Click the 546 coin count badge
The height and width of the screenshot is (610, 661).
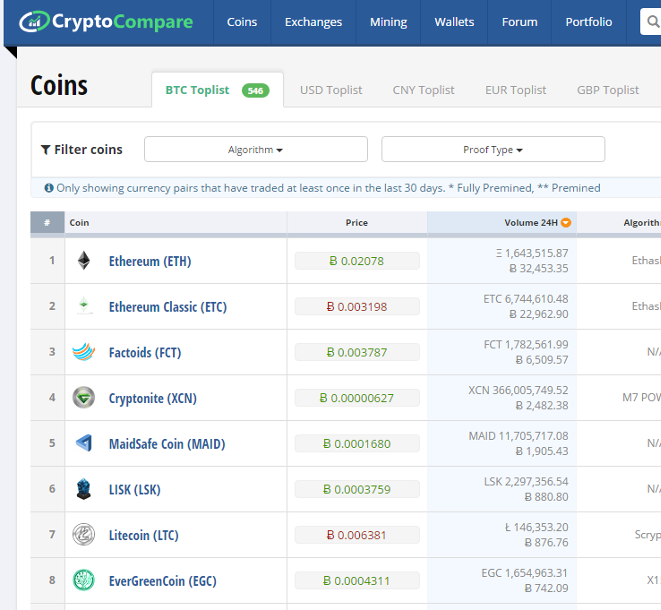(x=255, y=91)
